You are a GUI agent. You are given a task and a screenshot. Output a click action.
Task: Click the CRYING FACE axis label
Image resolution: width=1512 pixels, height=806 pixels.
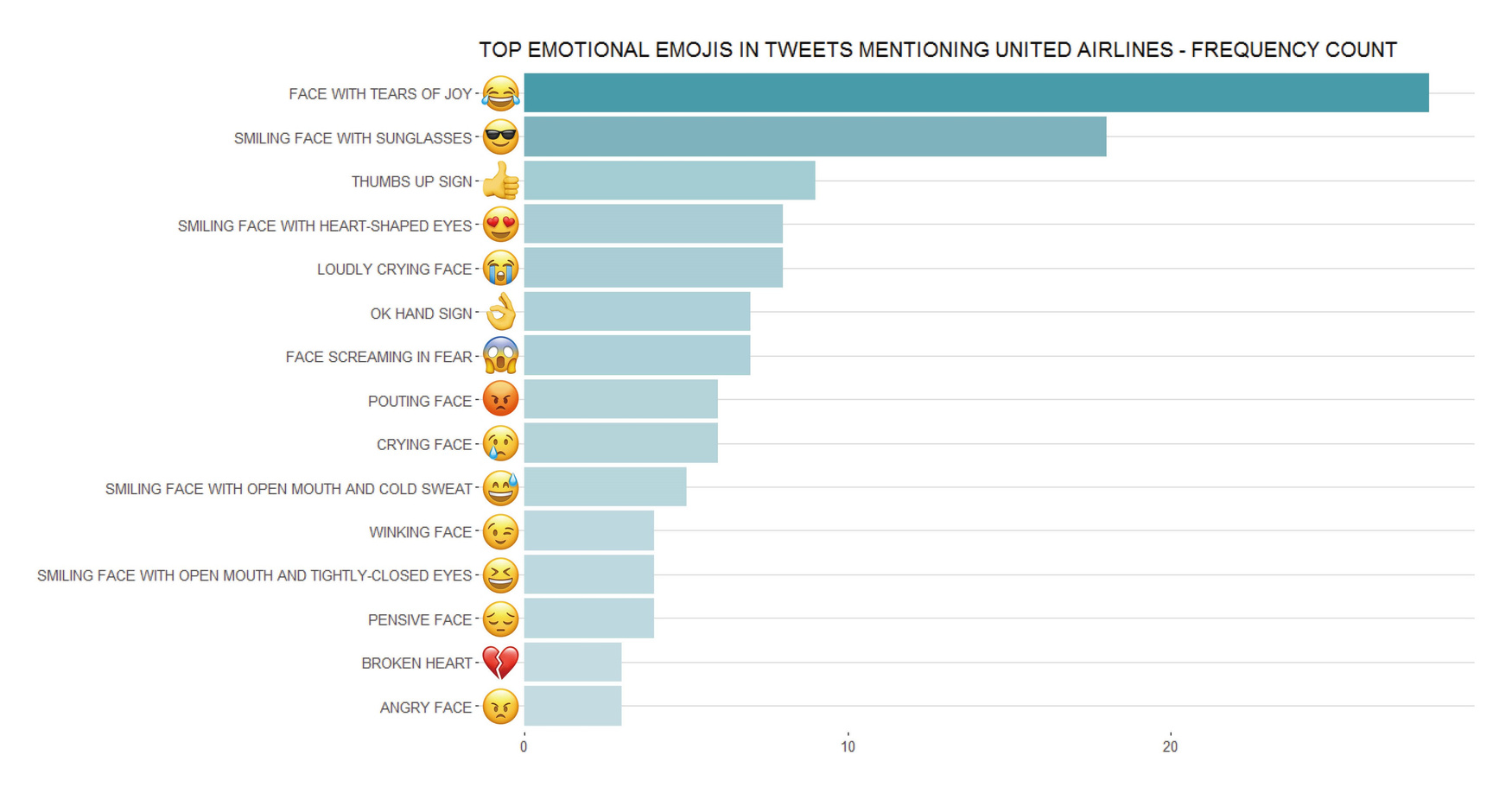(424, 444)
